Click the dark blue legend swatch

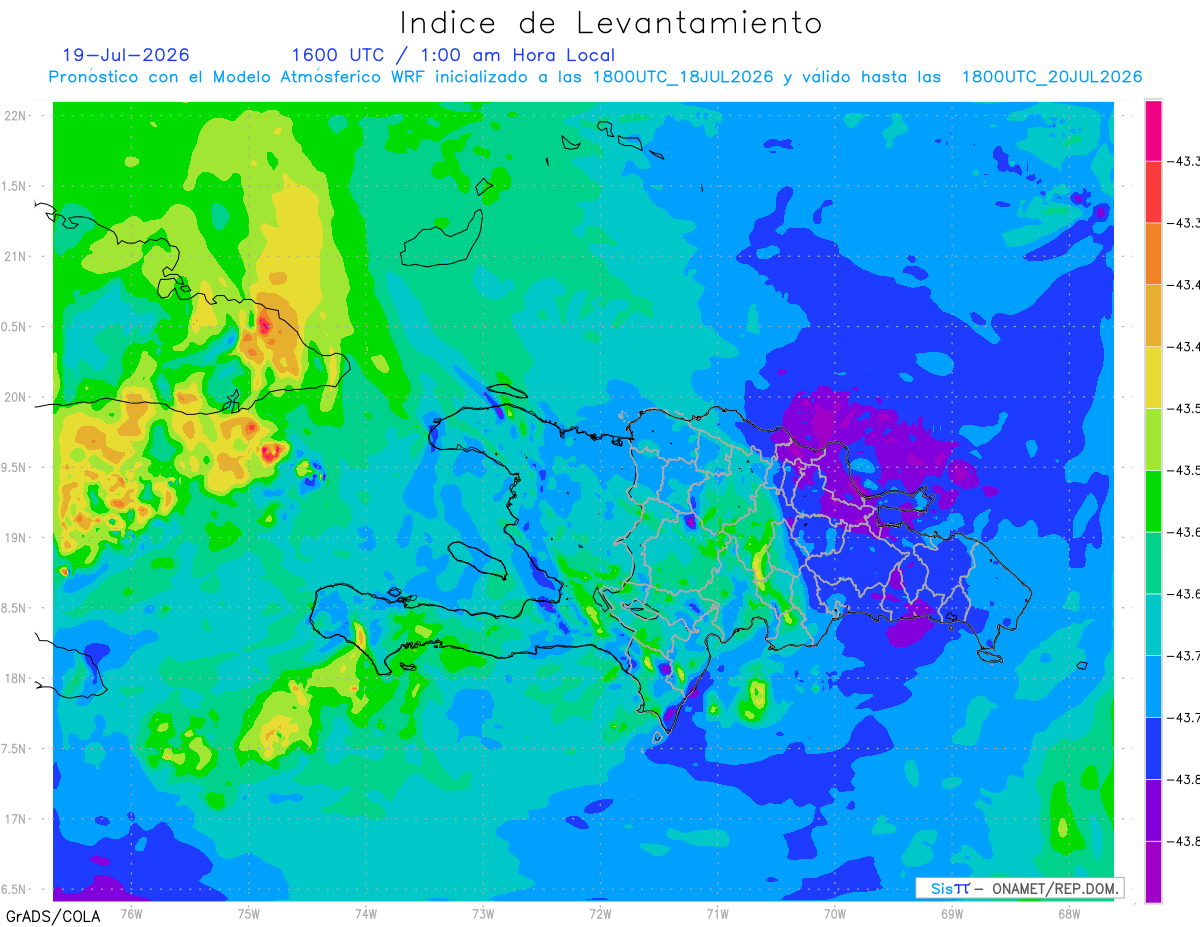tap(1153, 747)
